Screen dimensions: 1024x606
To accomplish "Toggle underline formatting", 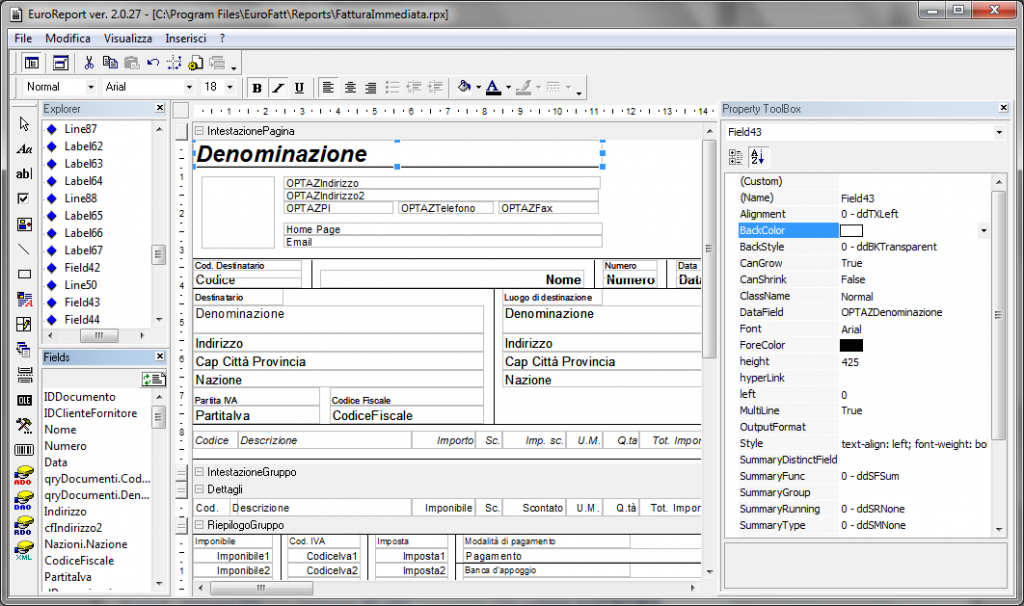I will [x=298, y=87].
